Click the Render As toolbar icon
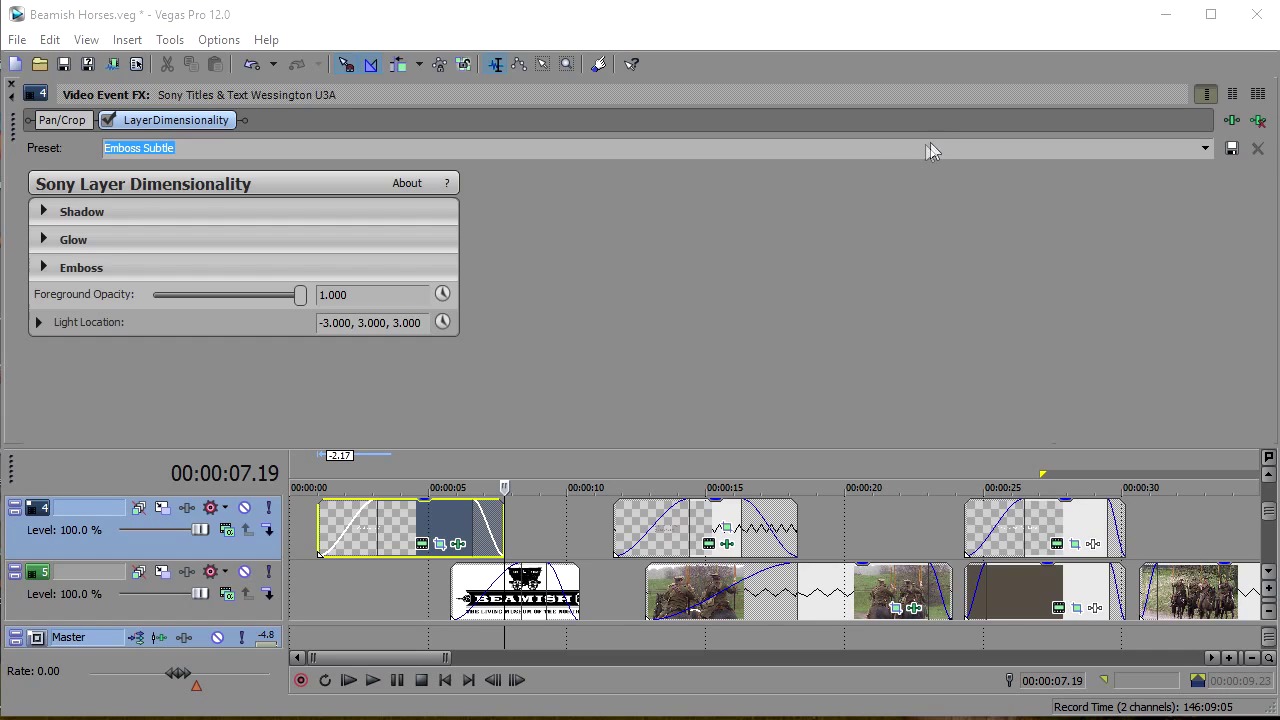The height and width of the screenshot is (720, 1280). (x=112, y=64)
